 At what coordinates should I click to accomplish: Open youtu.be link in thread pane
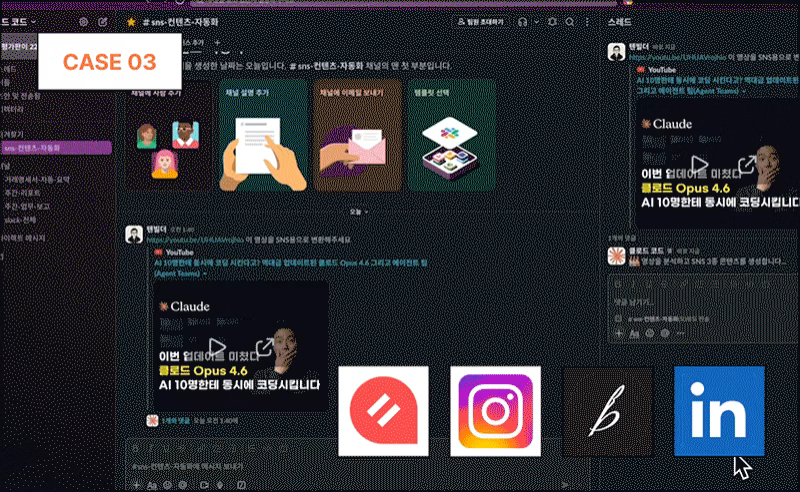[678, 57]
